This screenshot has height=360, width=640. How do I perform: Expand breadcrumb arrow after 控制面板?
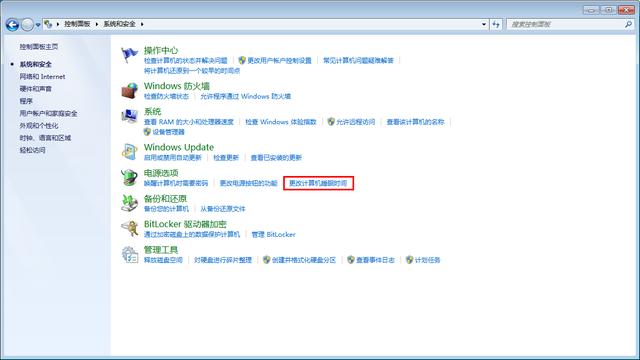click(97, 24)
